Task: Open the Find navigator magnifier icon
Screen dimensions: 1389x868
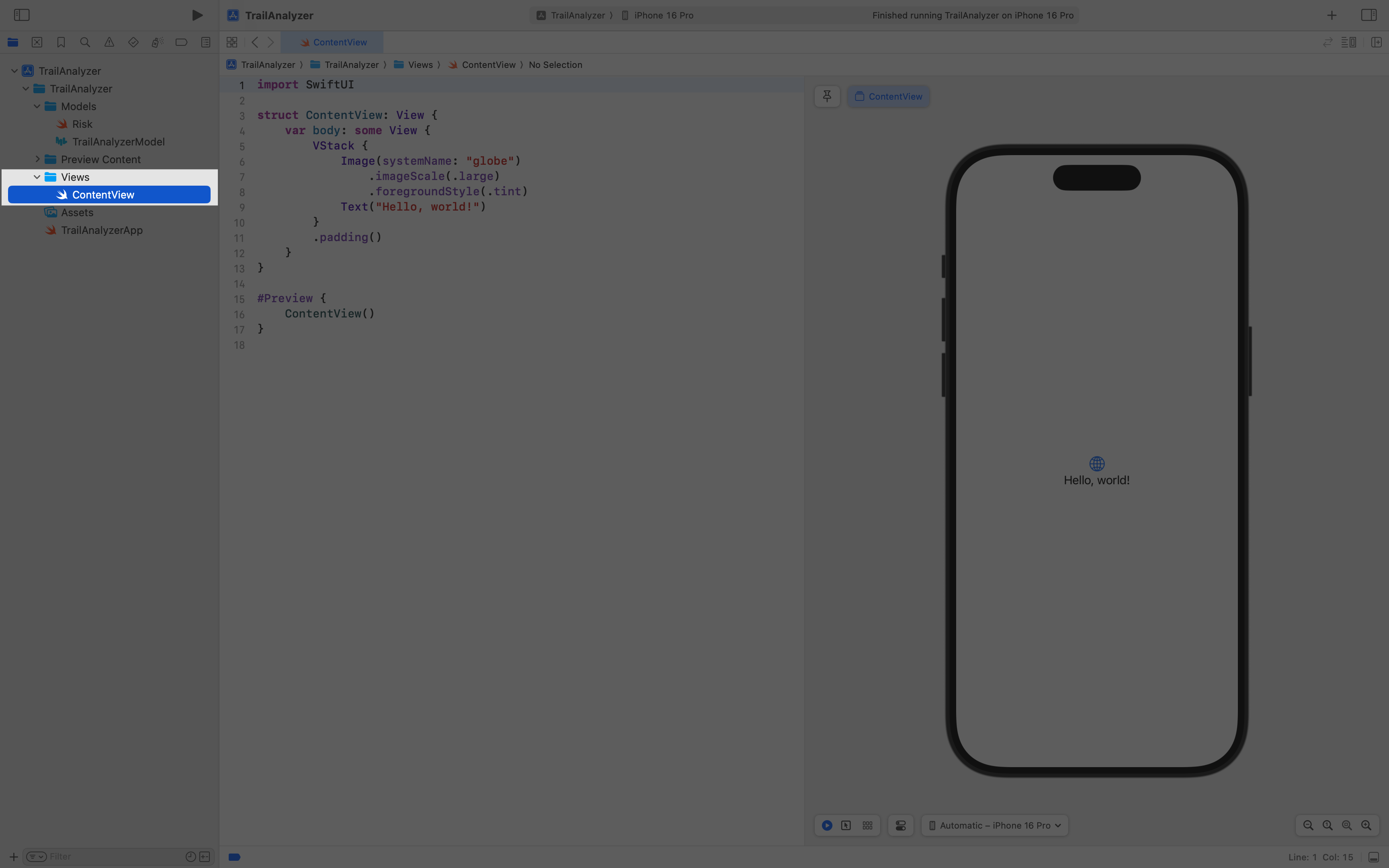Action: (x=85, y=42)
